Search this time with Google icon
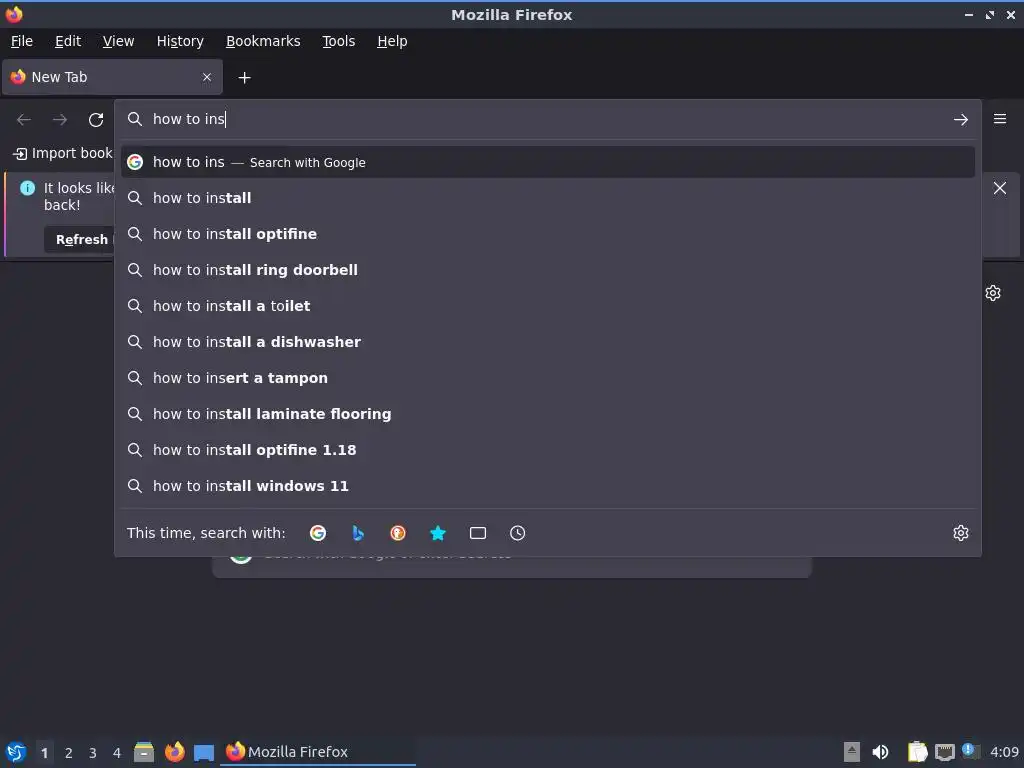The height and width of the screenshot is (768, 1024). point(318,533)
